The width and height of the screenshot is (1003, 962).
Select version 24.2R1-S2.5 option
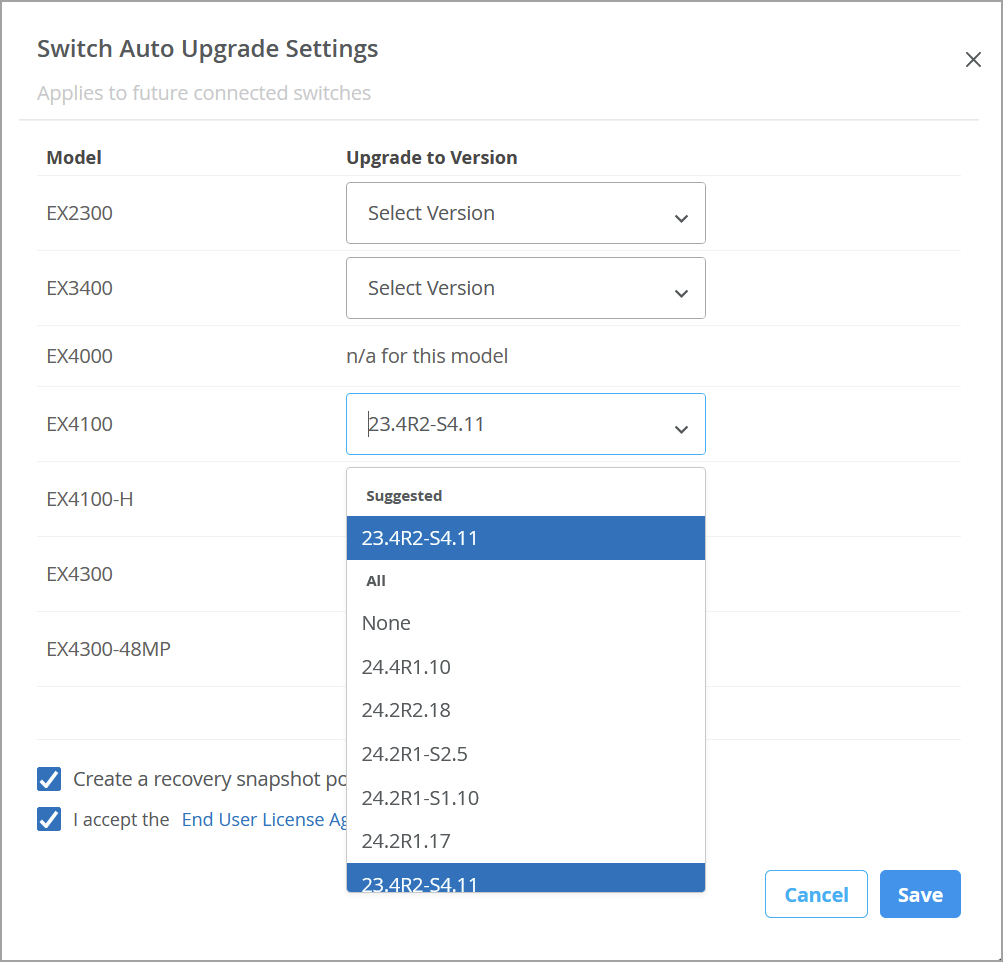[x=525, y=754]
